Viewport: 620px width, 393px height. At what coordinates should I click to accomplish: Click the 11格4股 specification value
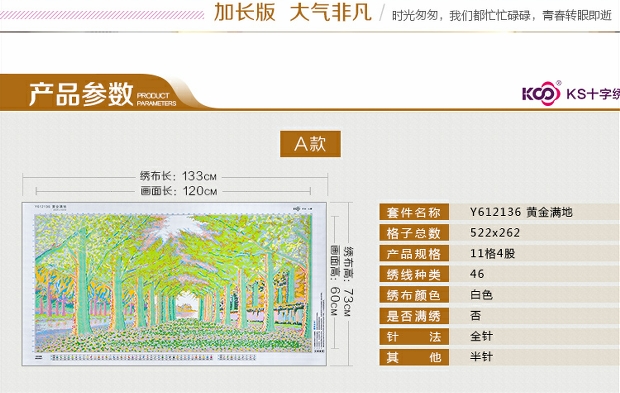[x=493, y=253]
